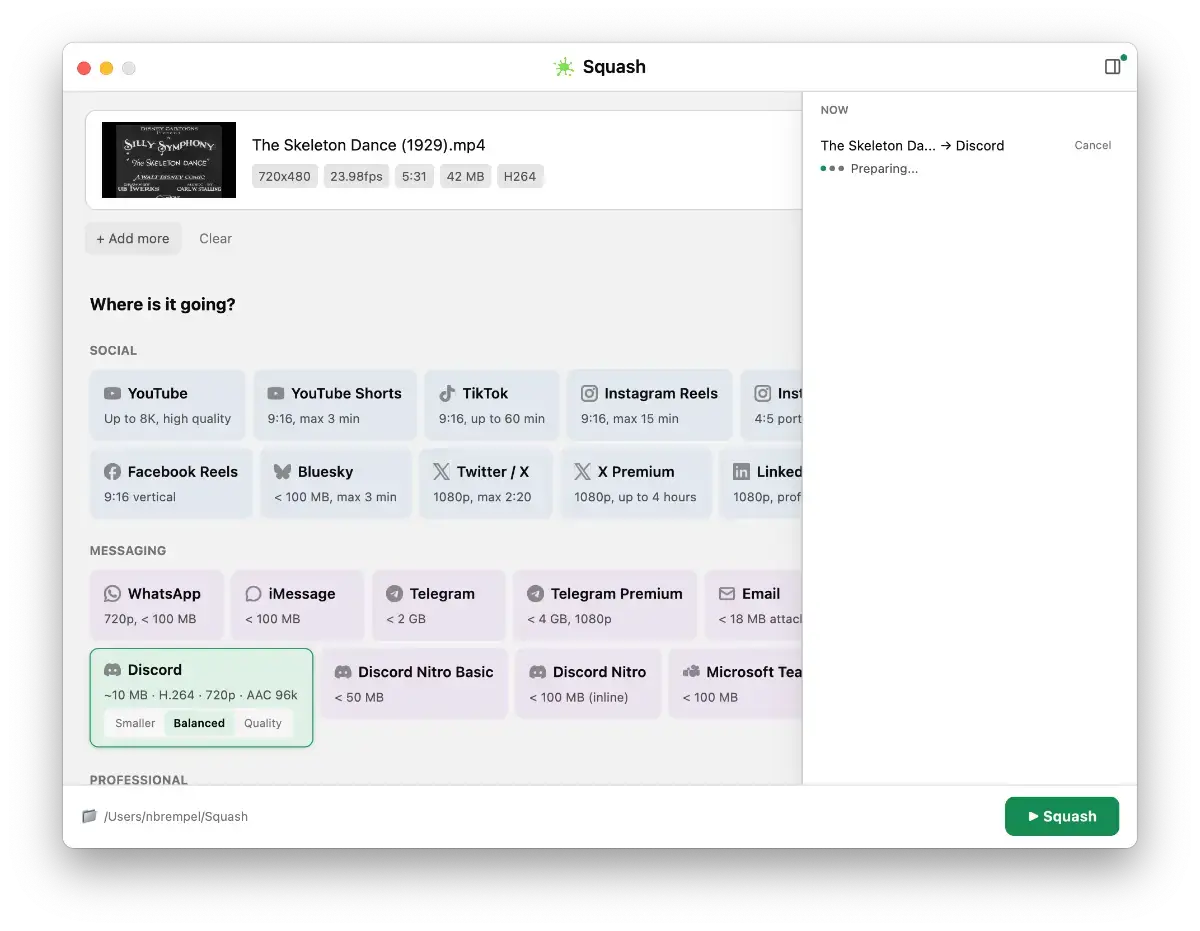Choose the Instagram Reels preset icon
The image size is (1200, 931).
pos(590,394)
